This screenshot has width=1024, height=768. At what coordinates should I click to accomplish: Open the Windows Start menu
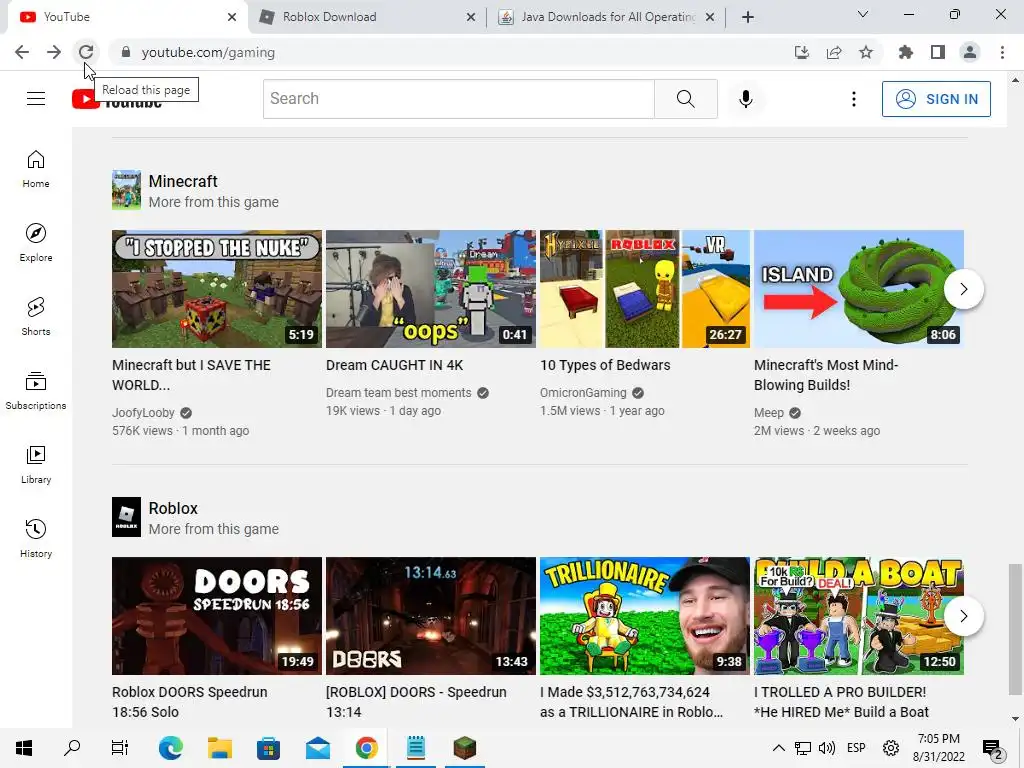(x=24, y=748)
